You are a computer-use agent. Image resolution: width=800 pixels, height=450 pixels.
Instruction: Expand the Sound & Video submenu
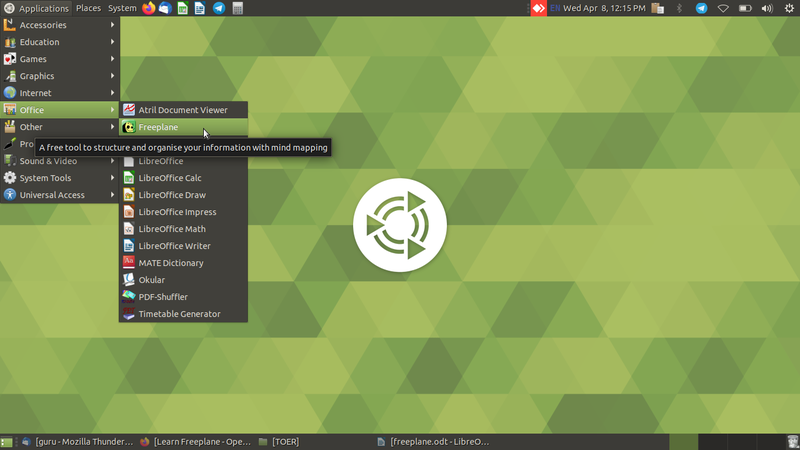(60, 161)
